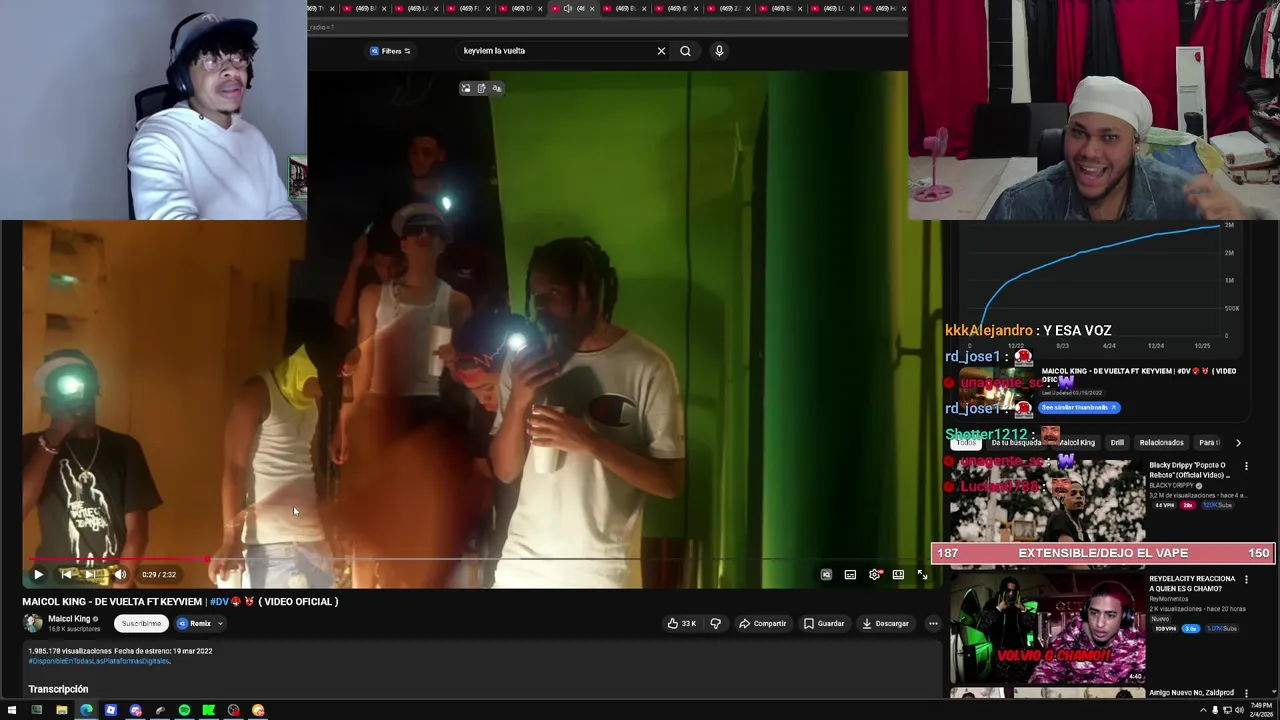The height and width of the screenshot is (720, 1280).
Task: Open Microsoft Edge from the taskbar
Action: 86,710
